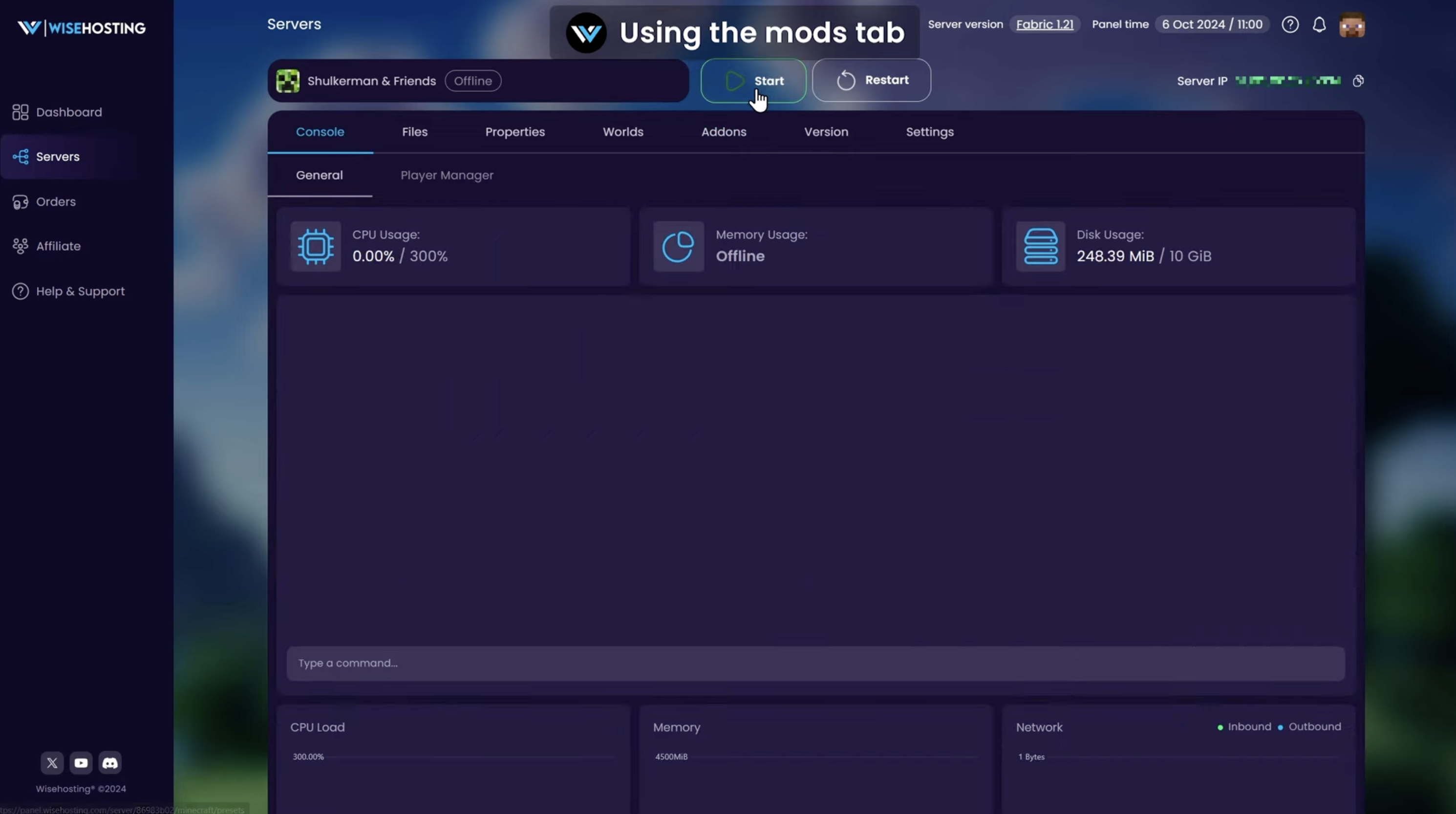Click the Shulkerman & Friends server name
The width and height of the screenshot is (1456, 814).
pyautogui.click(x=372, y=81)
